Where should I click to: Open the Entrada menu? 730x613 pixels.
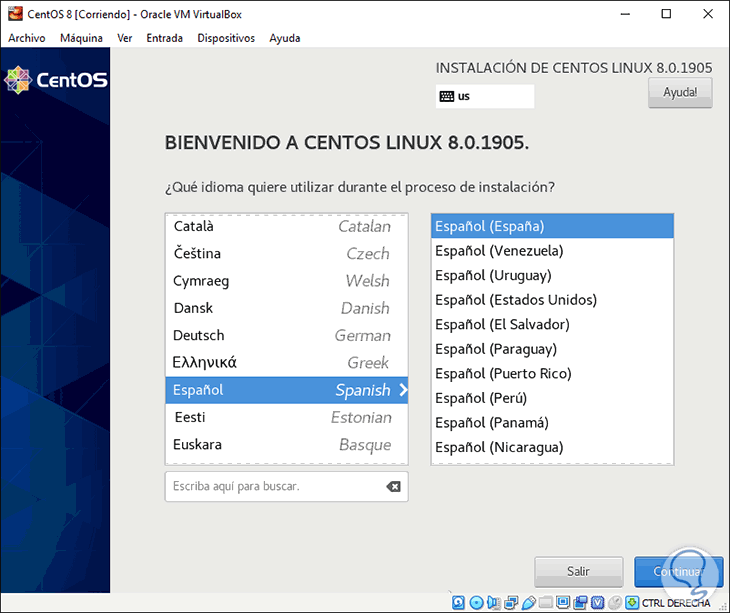point(164,38)
